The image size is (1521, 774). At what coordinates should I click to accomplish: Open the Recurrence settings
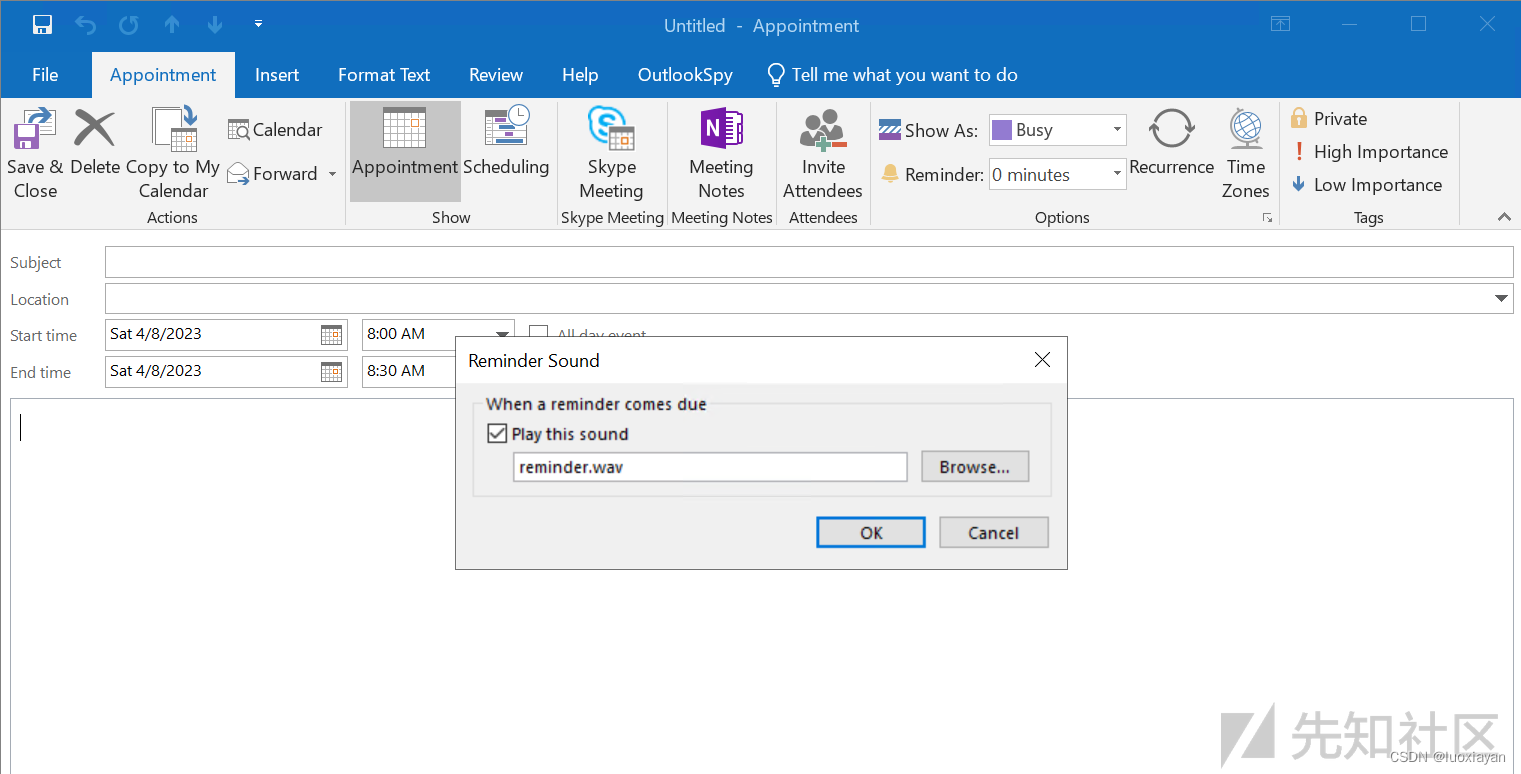[x=1171, y=143]
